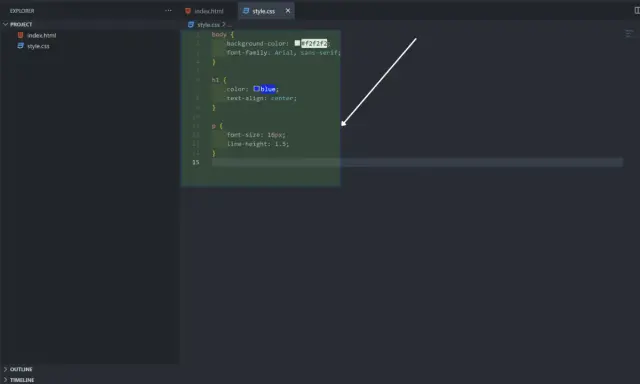Click the 'font-family: Arial, sans-serif;' line
The height and width of the screenshot is (384, 640).
tap(284, 53)
